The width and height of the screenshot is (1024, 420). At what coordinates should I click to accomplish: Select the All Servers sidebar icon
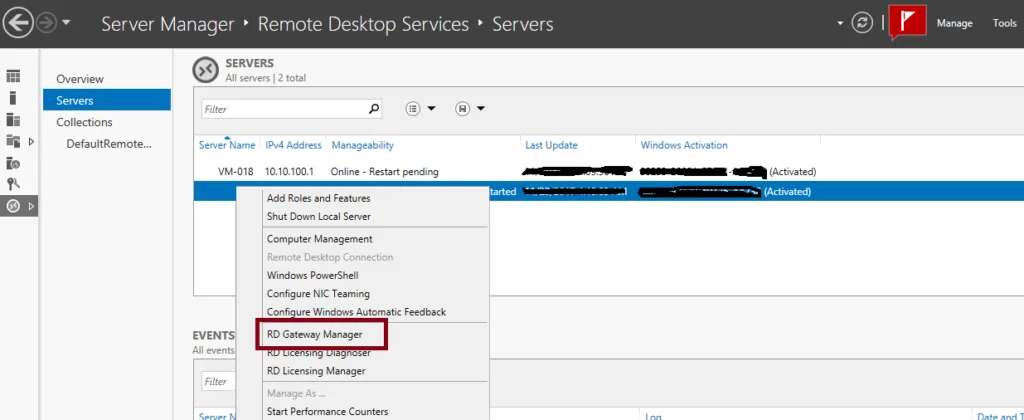pyautogui.click(x=13, y=120)
